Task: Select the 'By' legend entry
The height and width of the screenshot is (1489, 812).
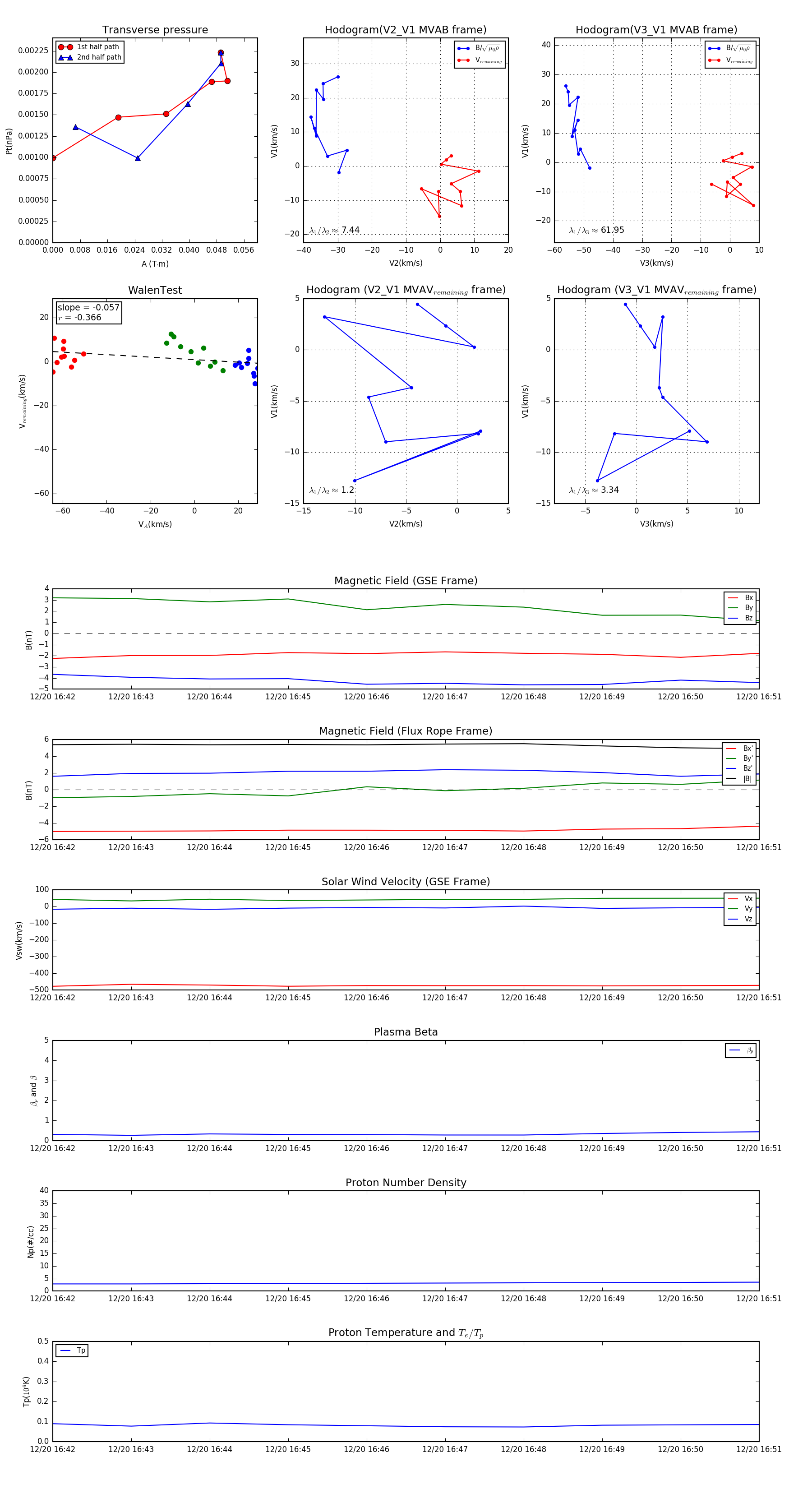Action: [741, 607]
